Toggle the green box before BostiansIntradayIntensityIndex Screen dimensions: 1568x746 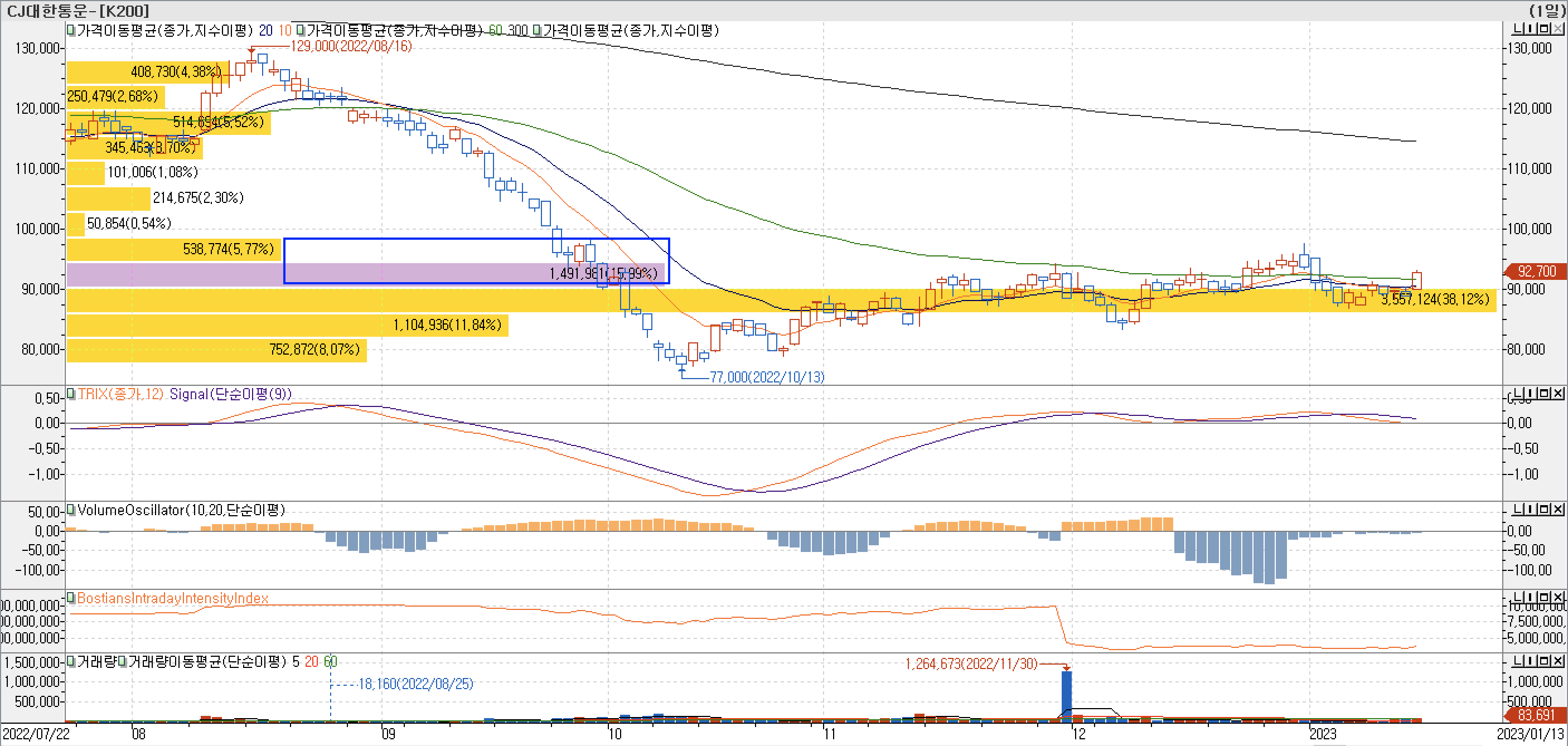71,598
